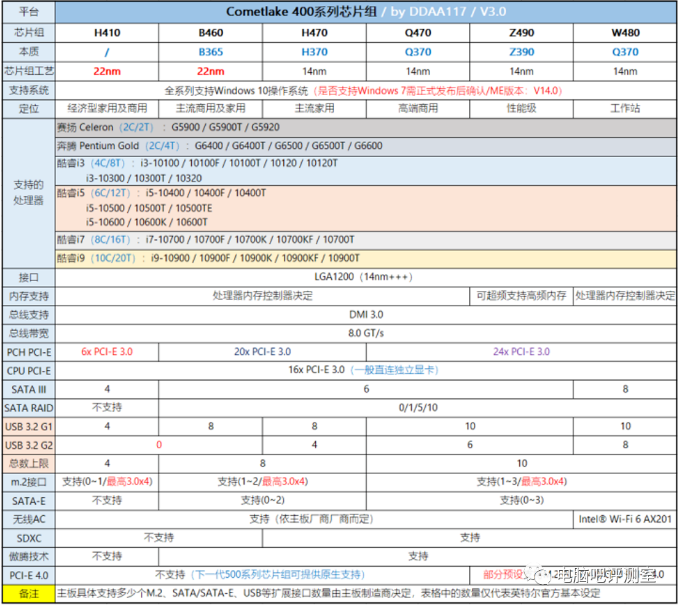Click the 总数上限 row label
Viewport: 679px width, 606px height.
coord(29,464)
